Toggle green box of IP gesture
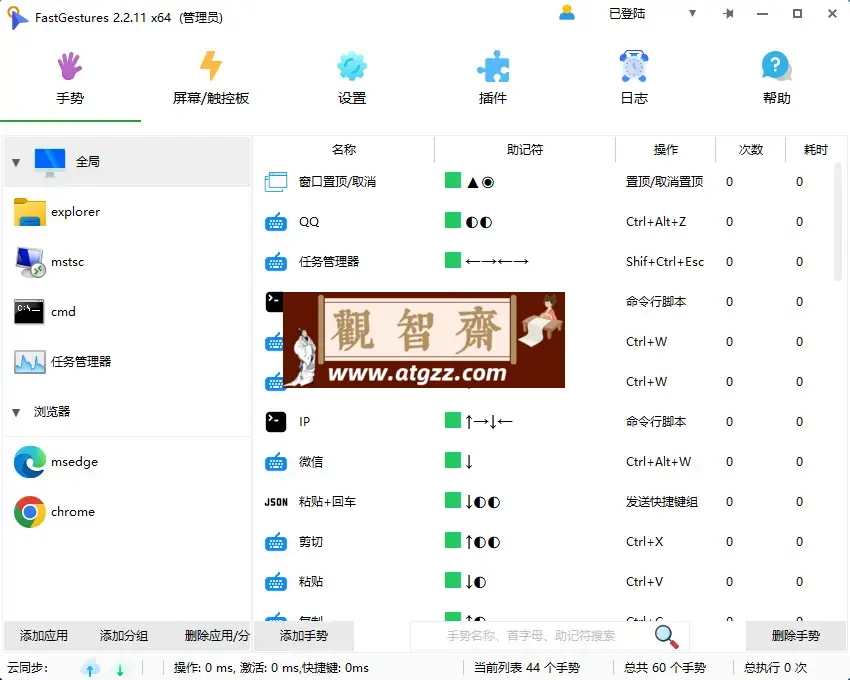Viewport: 850px width, 680px height. [x=453, y=420]
